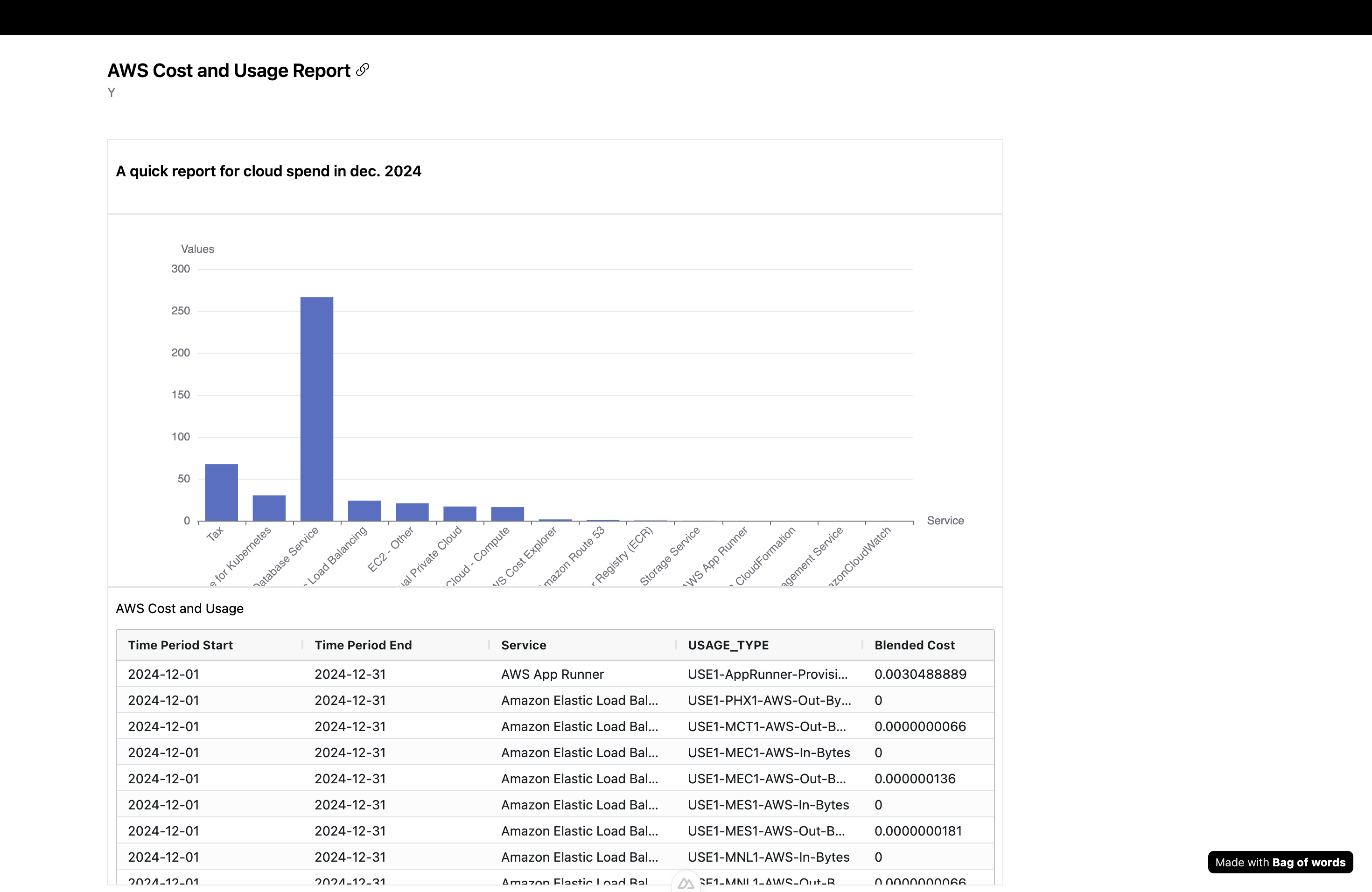Screen dimensions: 1372x892
Task: Click the '0.0030488889' blended cost cell
Action: (x=921, y=674)
